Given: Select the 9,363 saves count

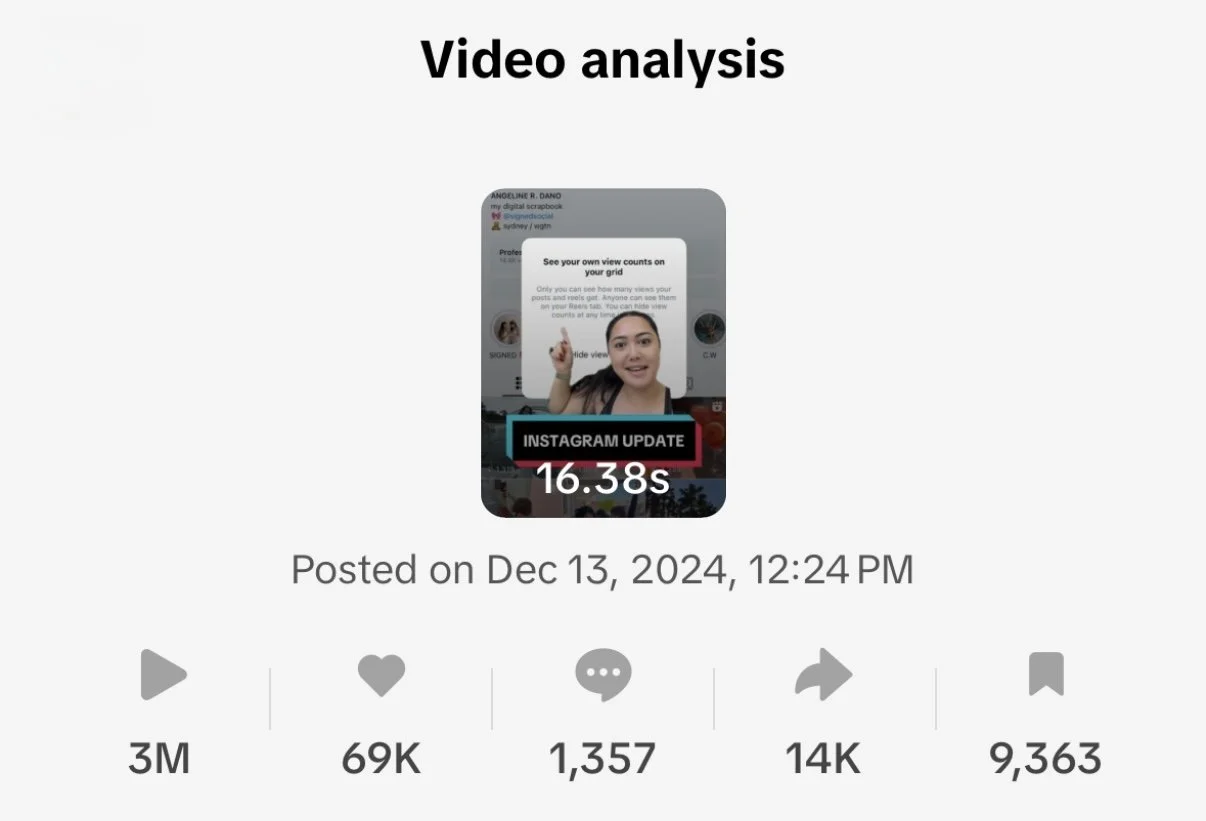Looking at the screenshot, I should [x=1046, y=759].
